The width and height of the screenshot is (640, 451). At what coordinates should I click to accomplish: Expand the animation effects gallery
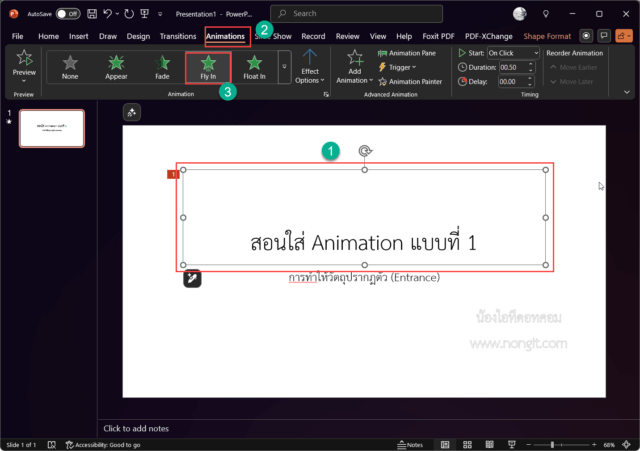[284, 67]
